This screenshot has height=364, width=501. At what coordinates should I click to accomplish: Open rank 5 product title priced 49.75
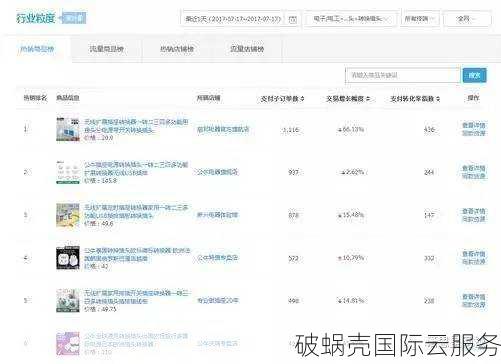click(x=136, y=297)
